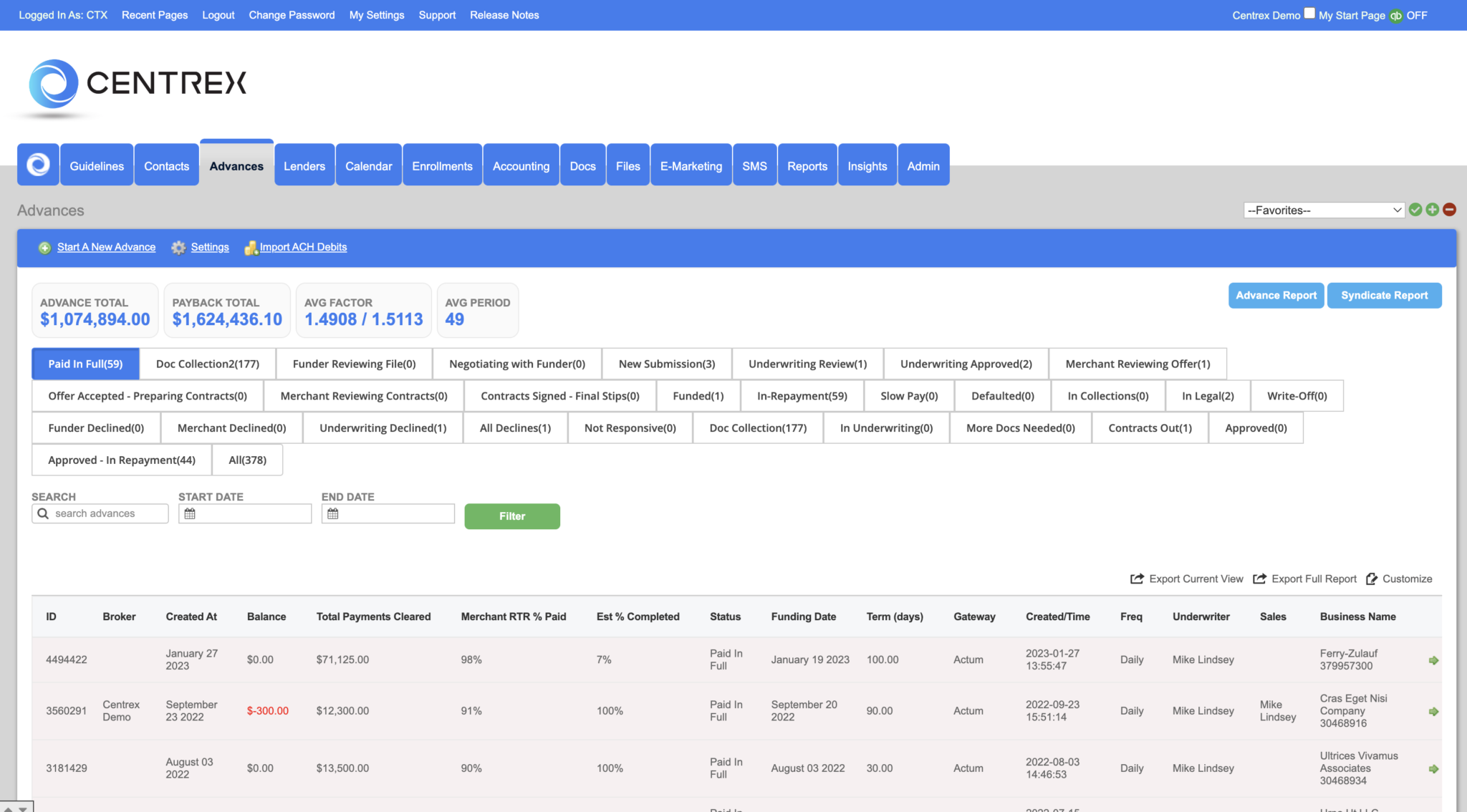This screenshot has height=812, width=1467.
Task: Click the Release Notes link
Action: pyautogui.click(x=504, y=15)
